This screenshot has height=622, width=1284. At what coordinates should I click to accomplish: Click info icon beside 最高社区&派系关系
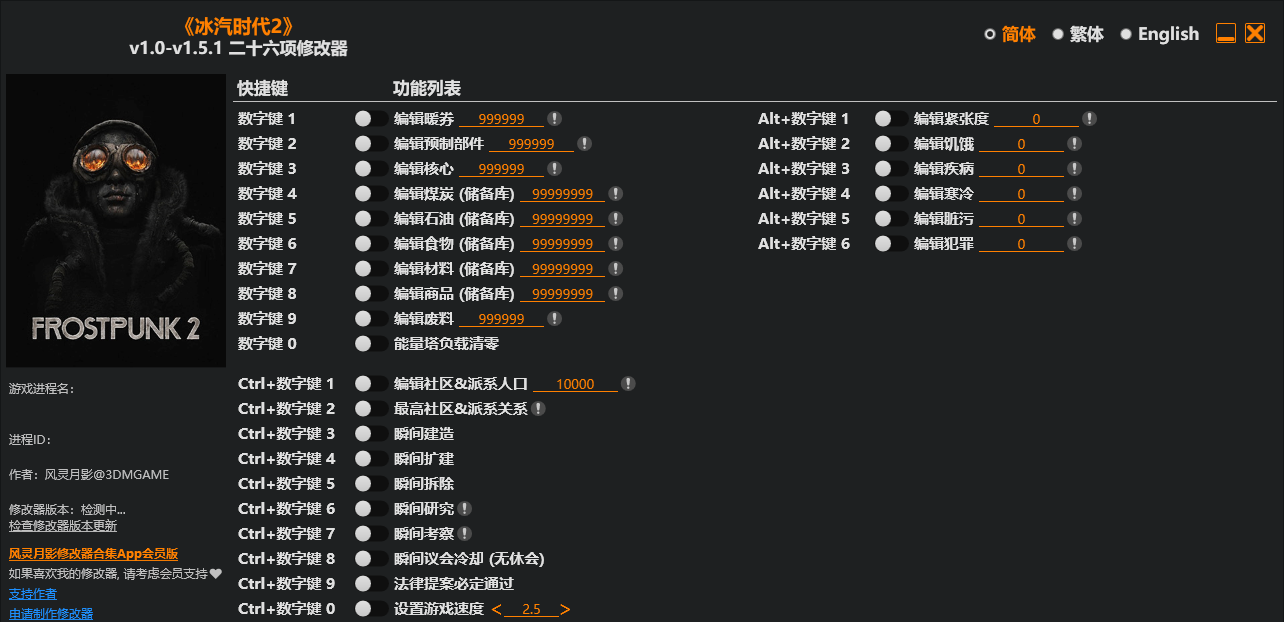(538, 409)
